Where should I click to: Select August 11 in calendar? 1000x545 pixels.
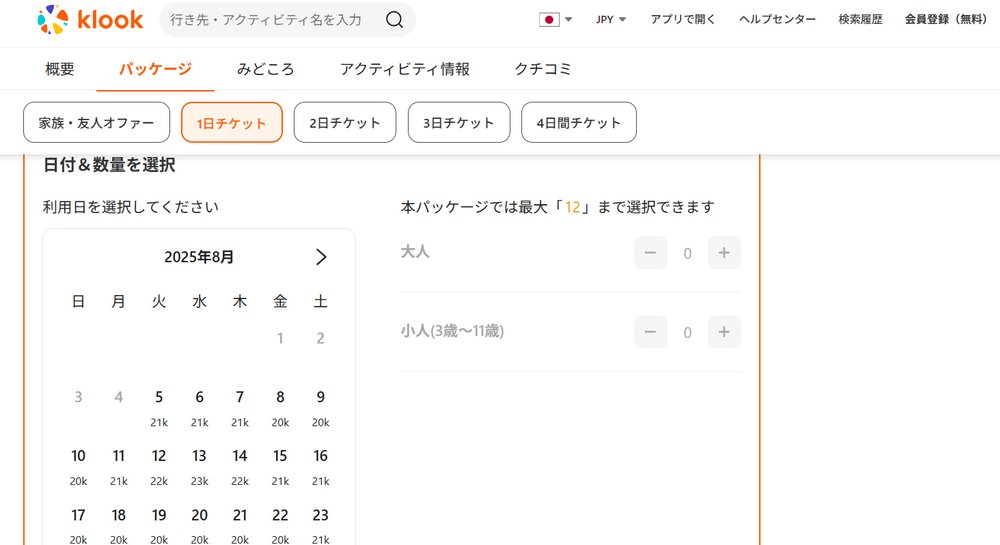(119, 467)
